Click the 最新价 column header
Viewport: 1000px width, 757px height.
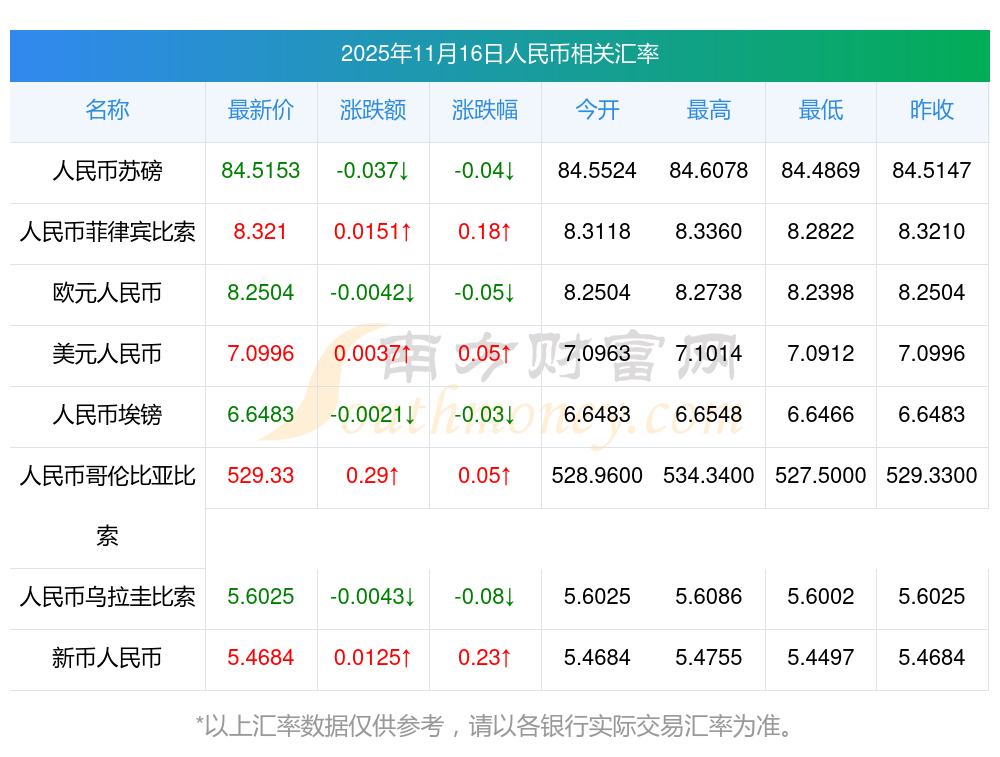pyautogui.click(x=260, y=110)
